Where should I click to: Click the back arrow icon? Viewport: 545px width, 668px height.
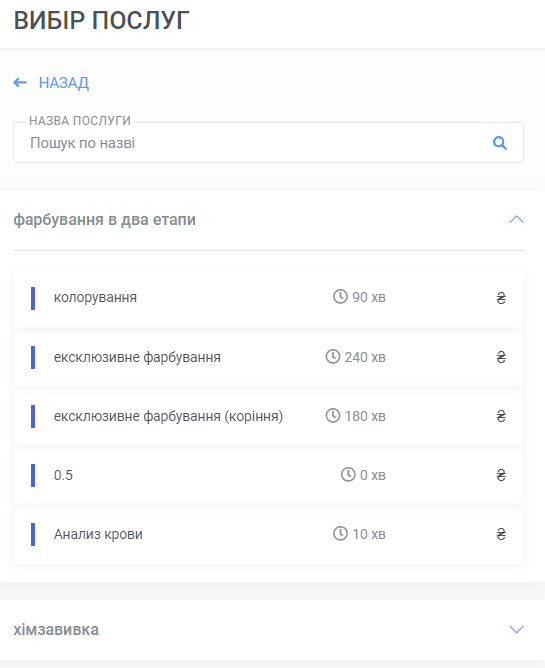[x=20, y=82]
